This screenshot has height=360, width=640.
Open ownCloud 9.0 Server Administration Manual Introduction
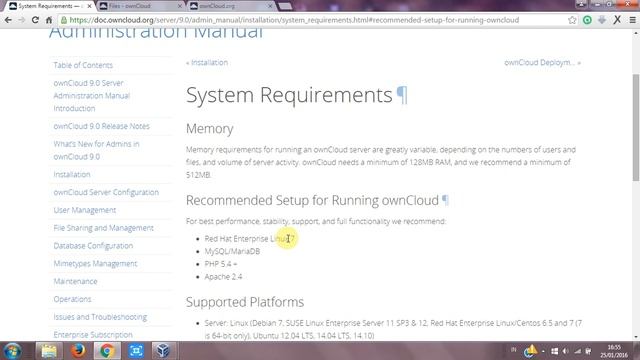(92, 96)
